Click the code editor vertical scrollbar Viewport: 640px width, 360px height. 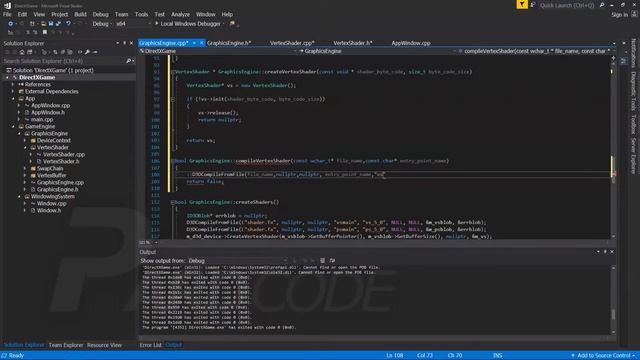pyautogui.click(x=613, y=147)
